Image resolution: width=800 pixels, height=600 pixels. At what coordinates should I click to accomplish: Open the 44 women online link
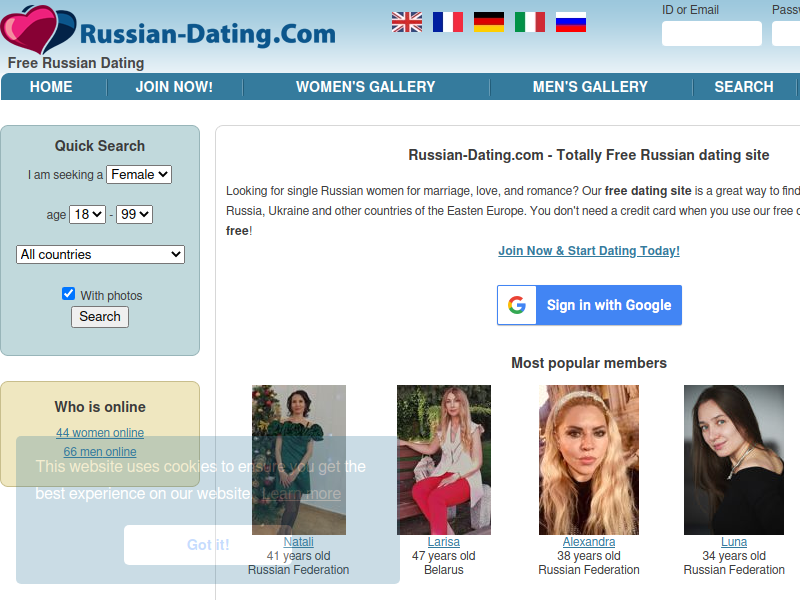[100, 433]
